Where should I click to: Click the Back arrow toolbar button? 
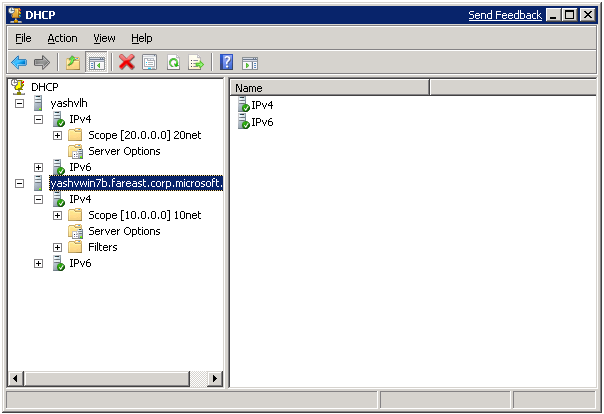(x=19, y=63)
